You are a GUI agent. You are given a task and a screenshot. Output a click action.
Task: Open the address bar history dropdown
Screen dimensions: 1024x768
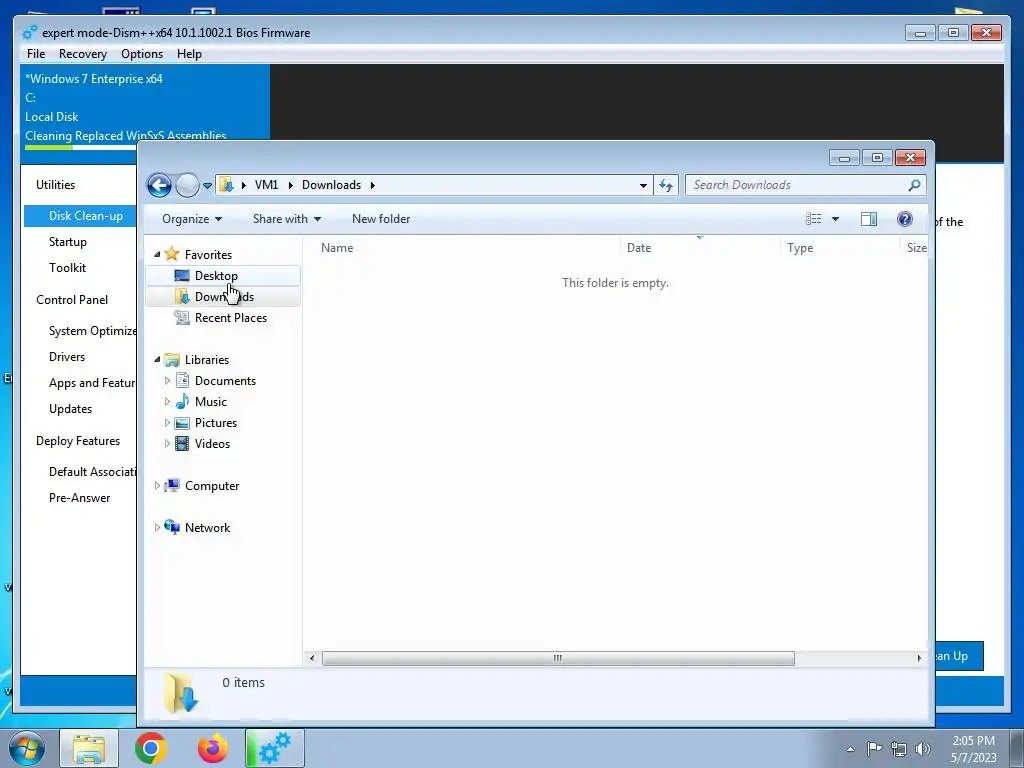(x=643, y=185)
